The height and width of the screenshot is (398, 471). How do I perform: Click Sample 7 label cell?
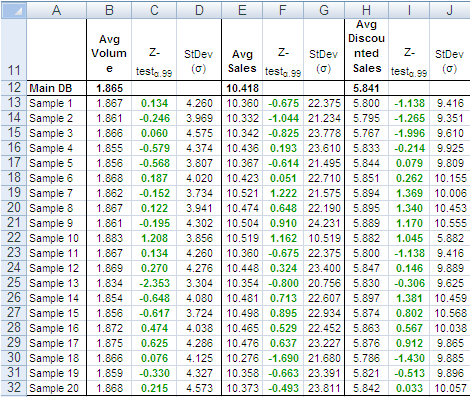(x=56, y=193)
